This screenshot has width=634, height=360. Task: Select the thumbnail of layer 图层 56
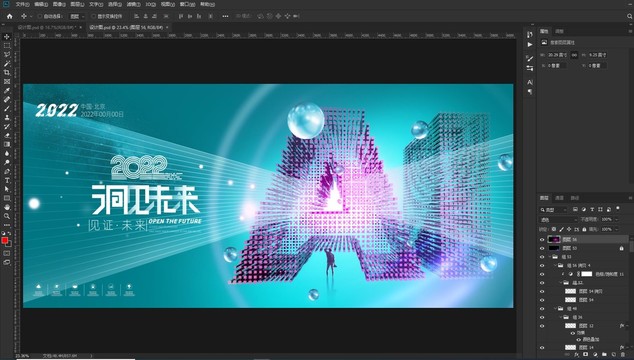(554, 239)
